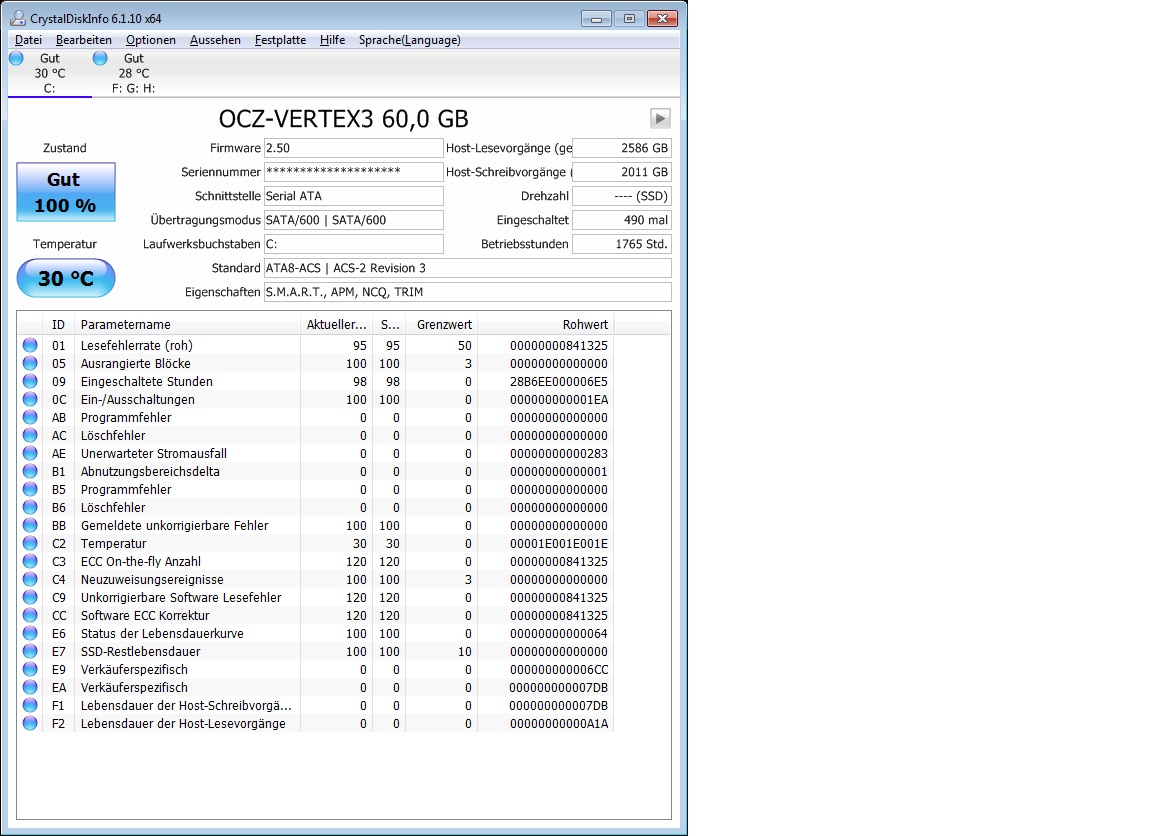Click Betriebsstunden value 1765 Std.
Image resolution: width=1152 pixels, height=836 pixels.
[x=622, y=244]
